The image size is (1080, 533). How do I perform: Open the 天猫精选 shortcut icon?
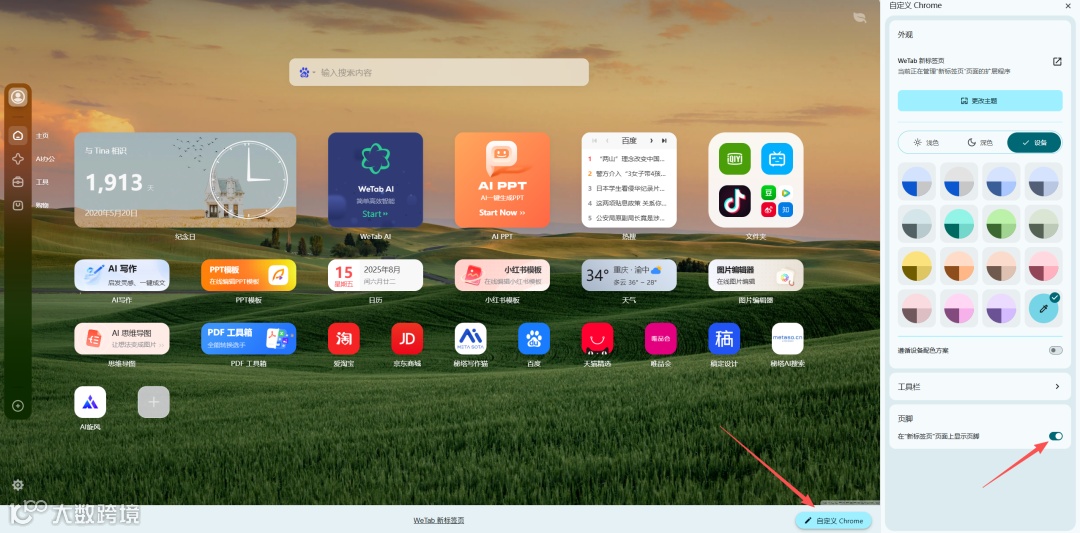point(597,339)
